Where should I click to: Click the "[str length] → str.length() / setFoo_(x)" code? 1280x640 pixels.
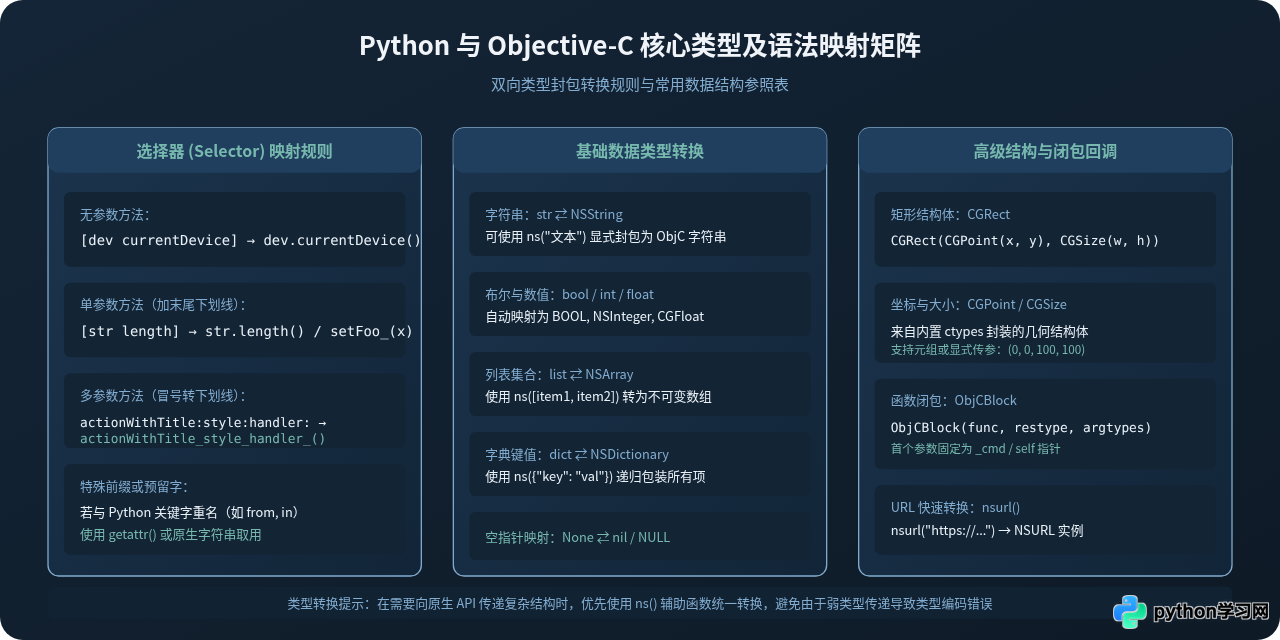click(x=246, y=331)
